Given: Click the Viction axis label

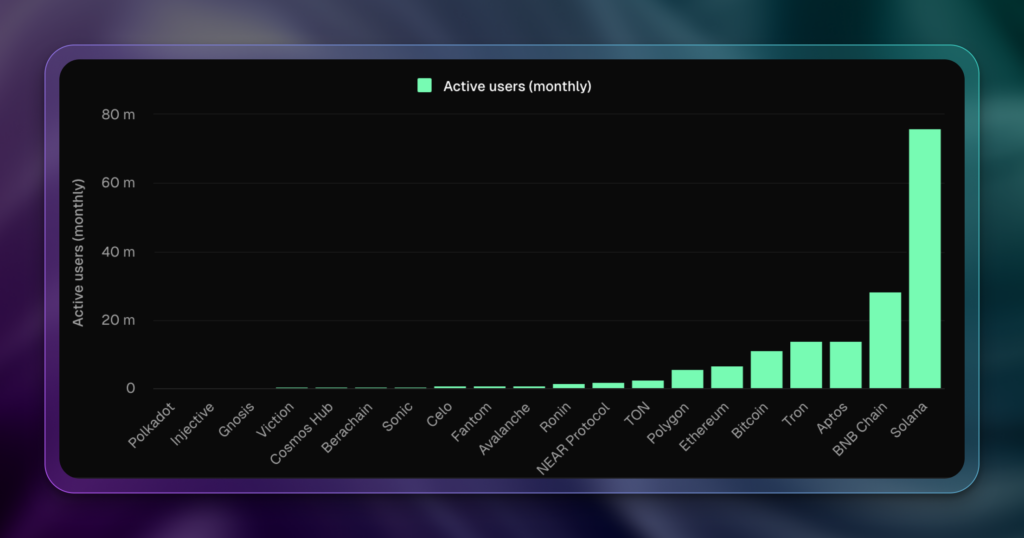Looking at the screenshot, I should [x=275, y=420].
